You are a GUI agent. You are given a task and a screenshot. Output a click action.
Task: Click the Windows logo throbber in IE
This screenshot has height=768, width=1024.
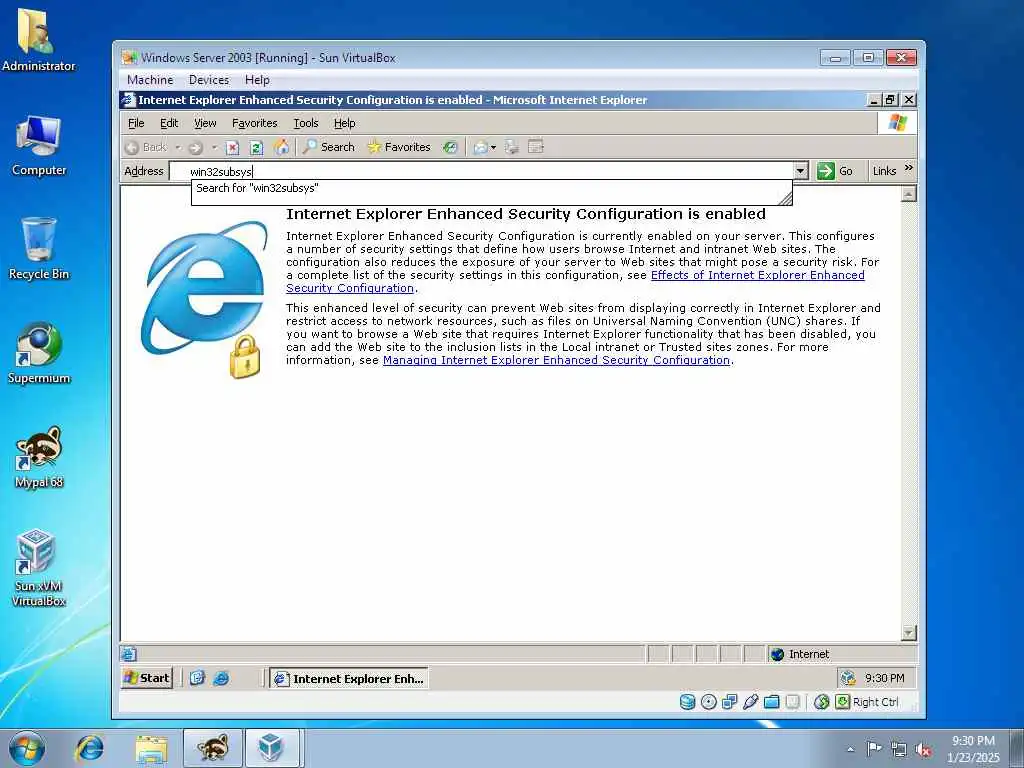(x=897, y=123)
